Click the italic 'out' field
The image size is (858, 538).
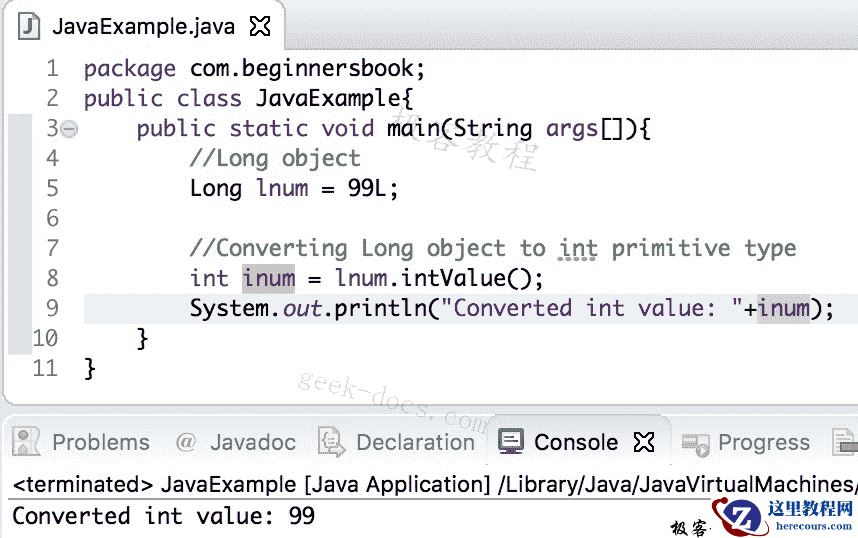[302, 309]
